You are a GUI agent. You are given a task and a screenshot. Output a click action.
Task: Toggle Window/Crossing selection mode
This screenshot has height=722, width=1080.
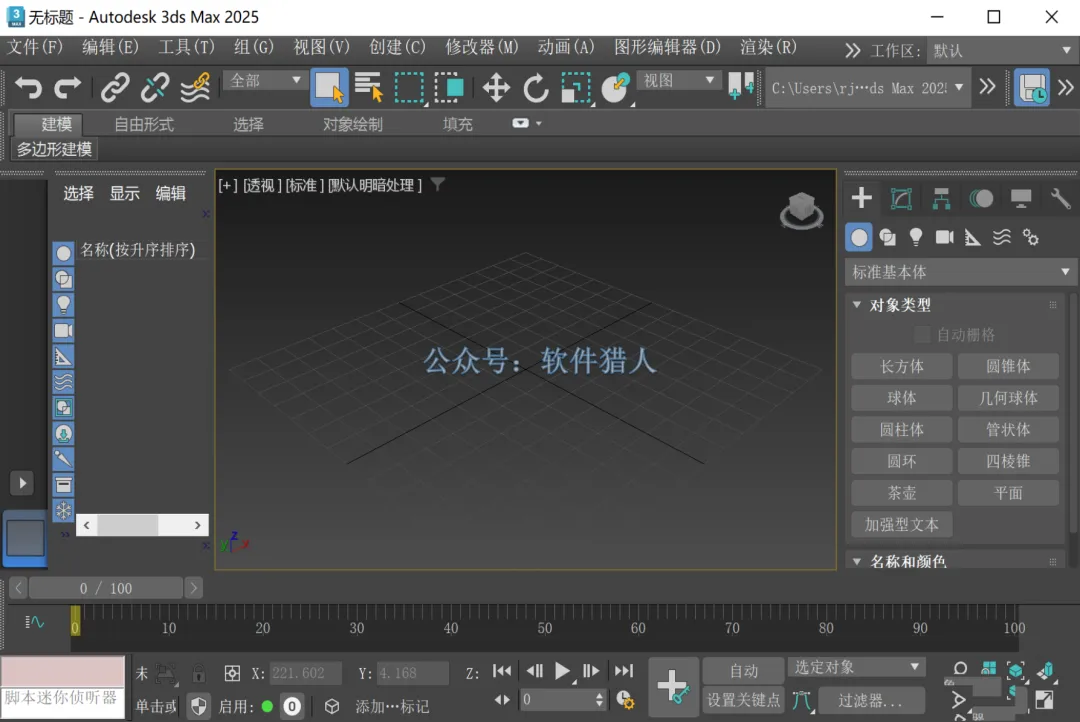coord(449,87)
